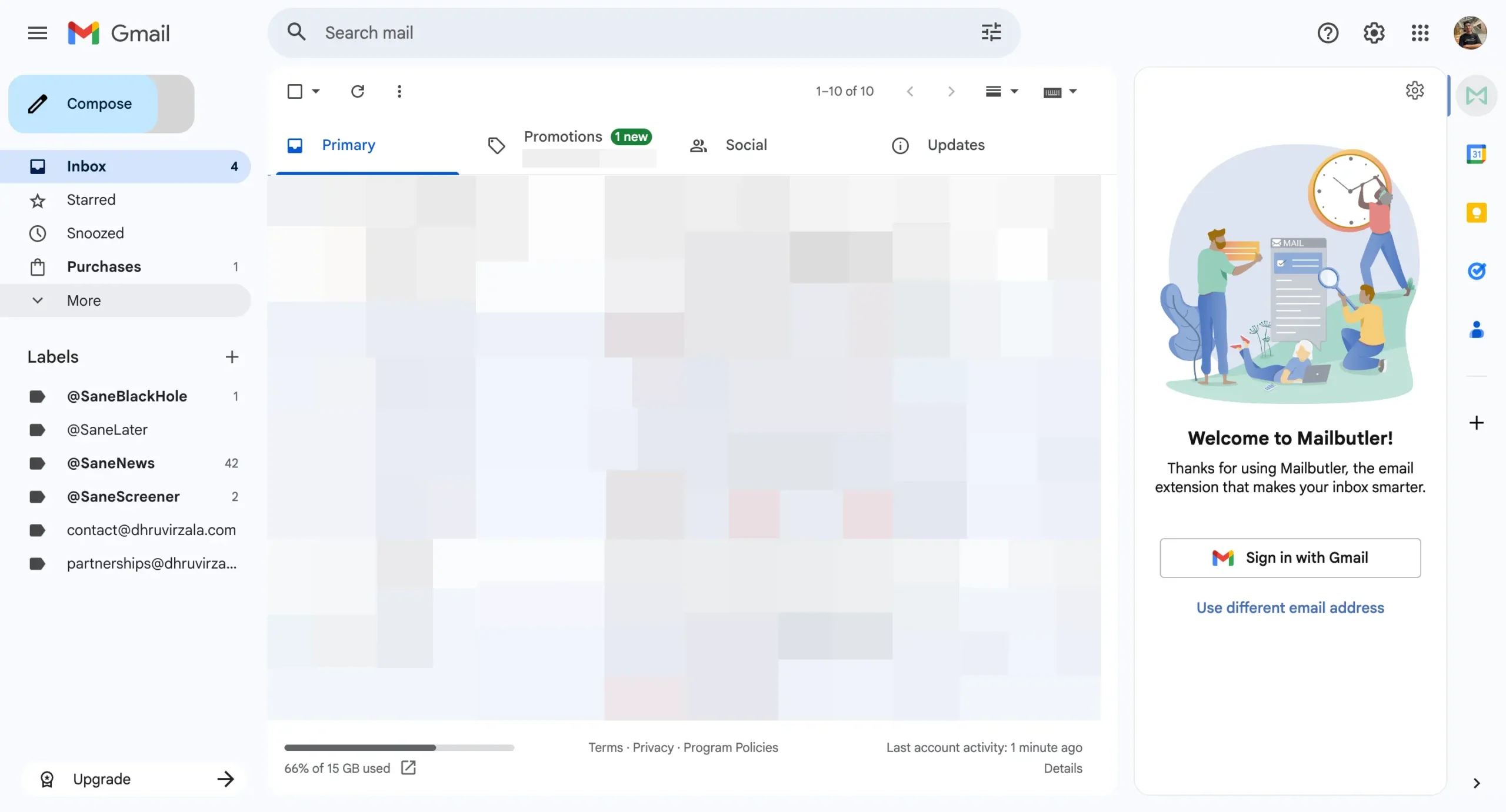Image resolution: width=1506 pixels, height=812 pixels.
Task: Click Sign in with Gmail button
Action: [1290, 557]
